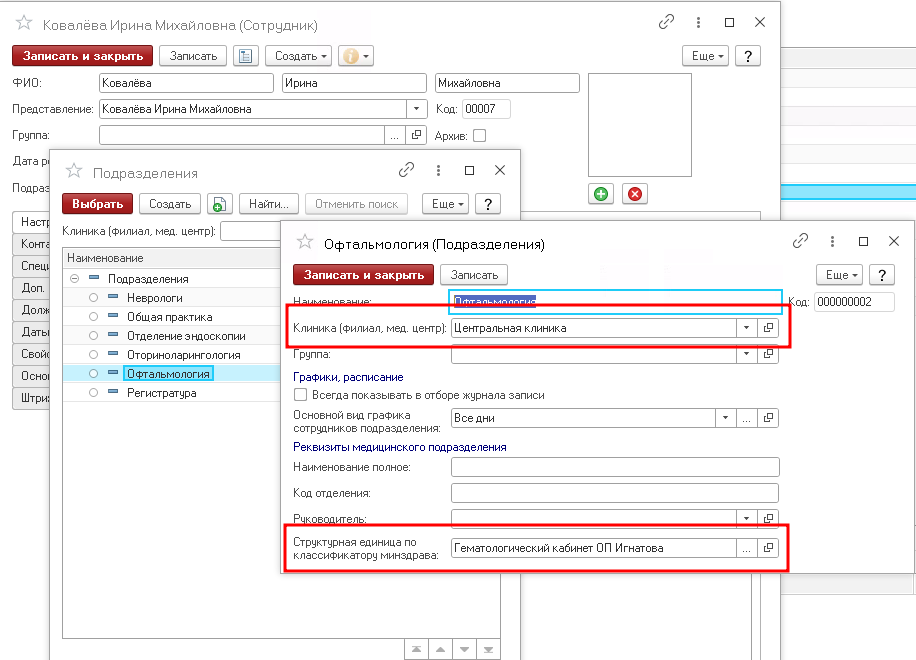Viewport: 916px width, 660px height.
Task: Open Центральная клиника record via open icon
Action: coord(768,328)
